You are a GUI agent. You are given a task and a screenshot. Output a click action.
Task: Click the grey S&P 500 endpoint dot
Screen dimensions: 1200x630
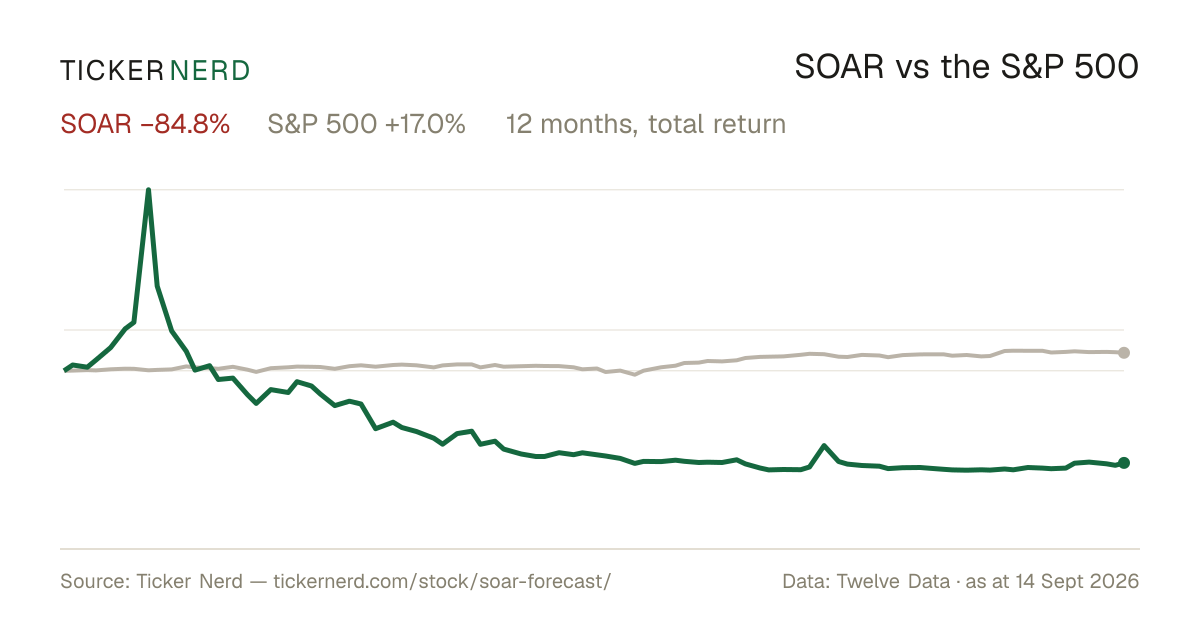(1124, 352)
